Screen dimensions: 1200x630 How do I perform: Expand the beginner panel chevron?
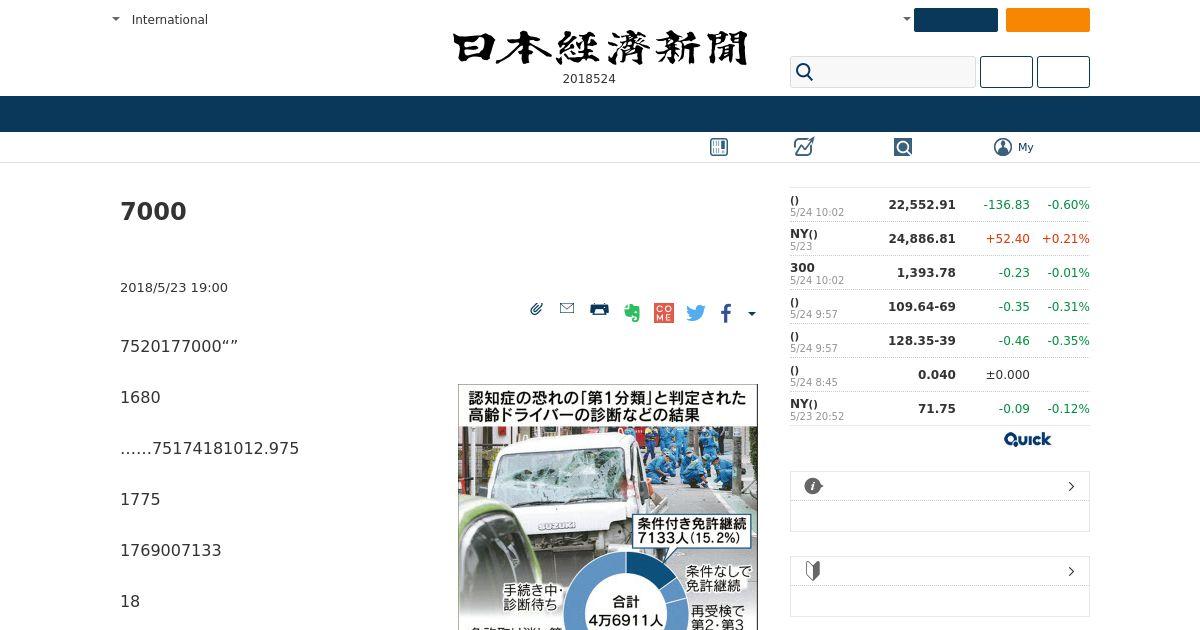(1071, 571)
